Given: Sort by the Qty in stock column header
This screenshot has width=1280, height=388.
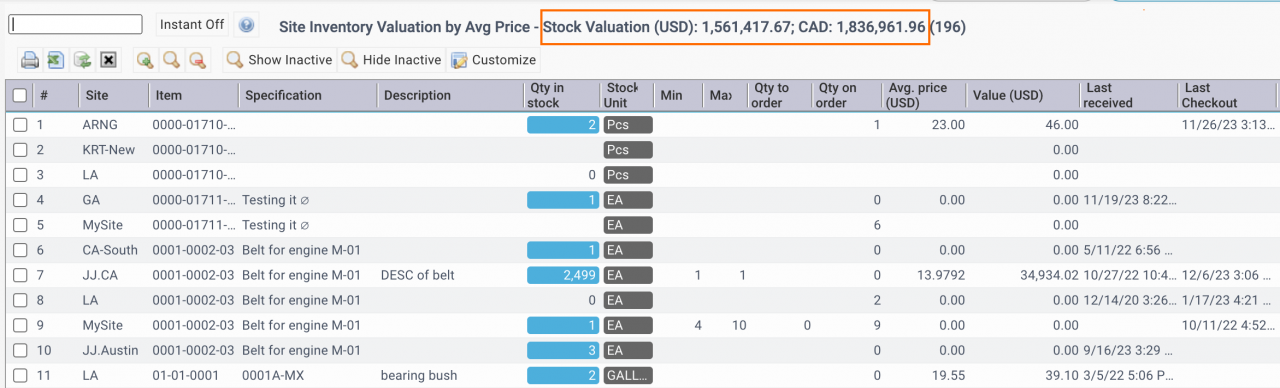Looking at the screenshot, I should [x=543, y=95].
